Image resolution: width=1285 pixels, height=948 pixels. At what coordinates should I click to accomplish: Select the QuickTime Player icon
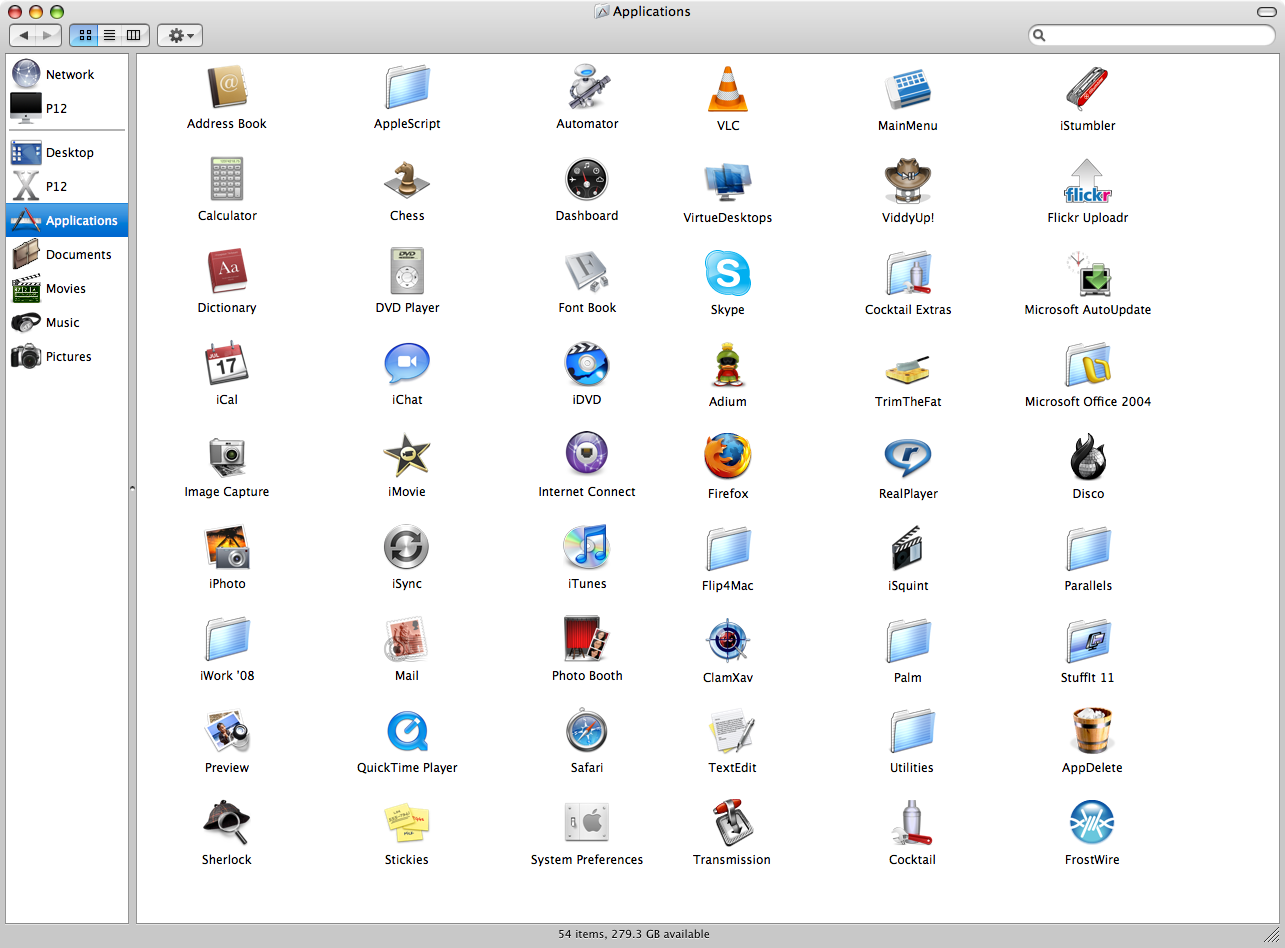(407, 732)
